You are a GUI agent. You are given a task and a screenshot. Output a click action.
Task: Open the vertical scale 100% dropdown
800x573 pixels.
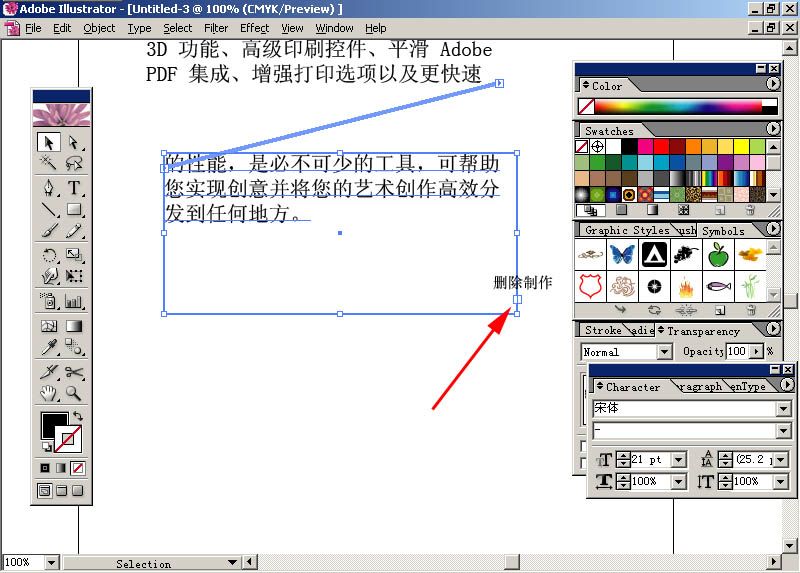[781, 481]
